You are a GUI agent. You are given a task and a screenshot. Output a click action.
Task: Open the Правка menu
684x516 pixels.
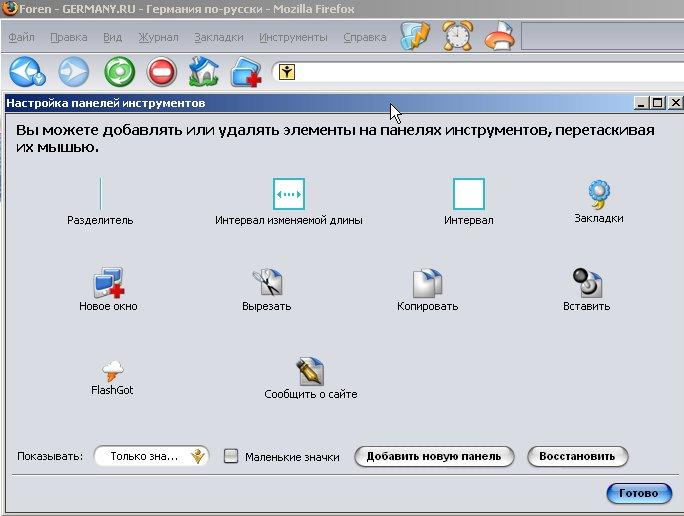click(x=68, y=38)
